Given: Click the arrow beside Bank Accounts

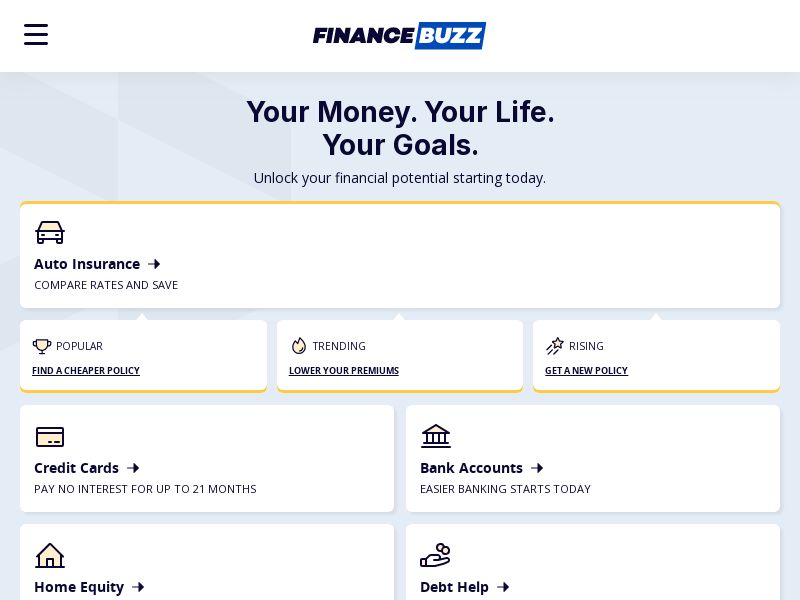Looking at the screenshot, I should click(x=537, y=468).
